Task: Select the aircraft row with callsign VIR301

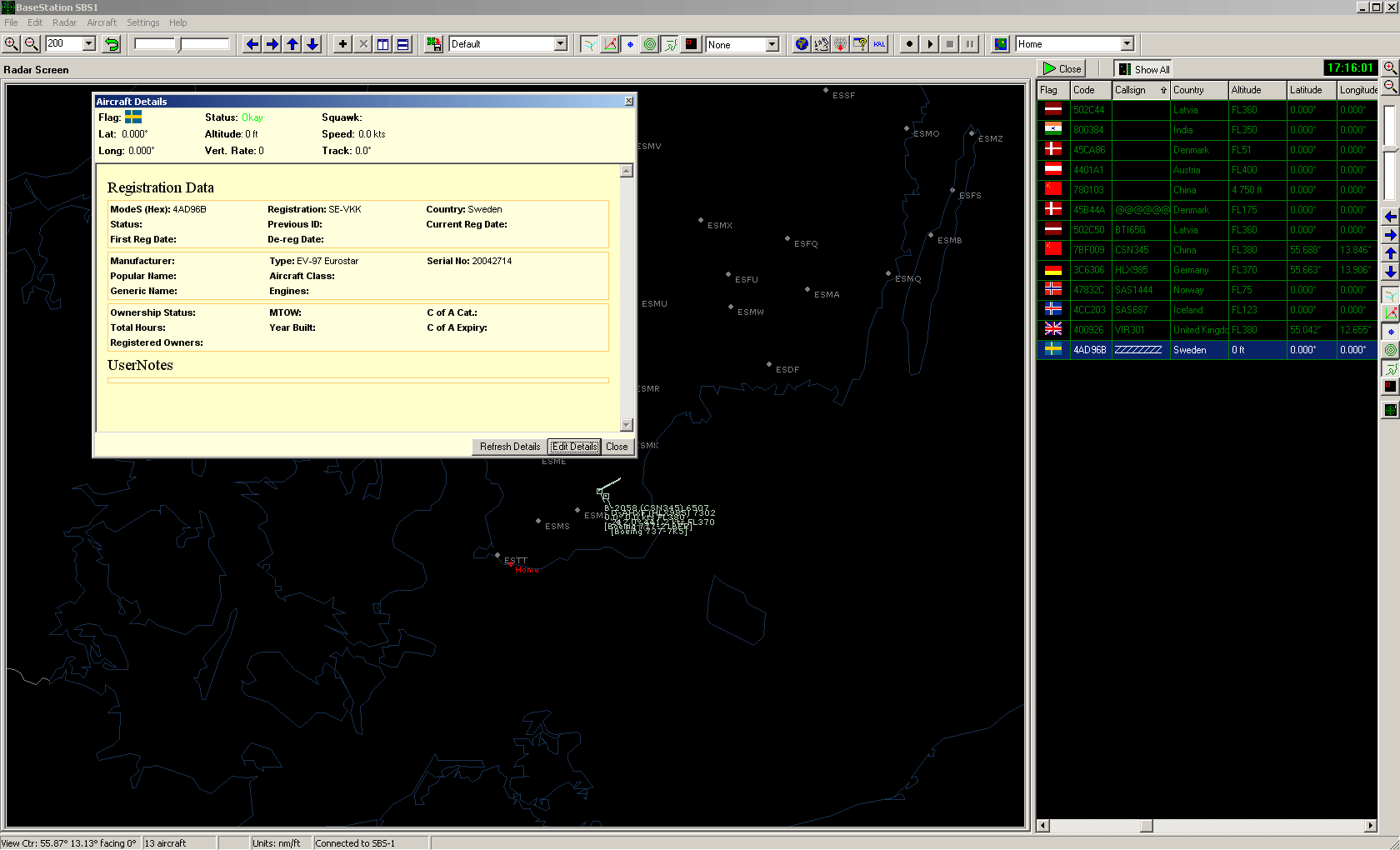Action: pos(1207,330)
